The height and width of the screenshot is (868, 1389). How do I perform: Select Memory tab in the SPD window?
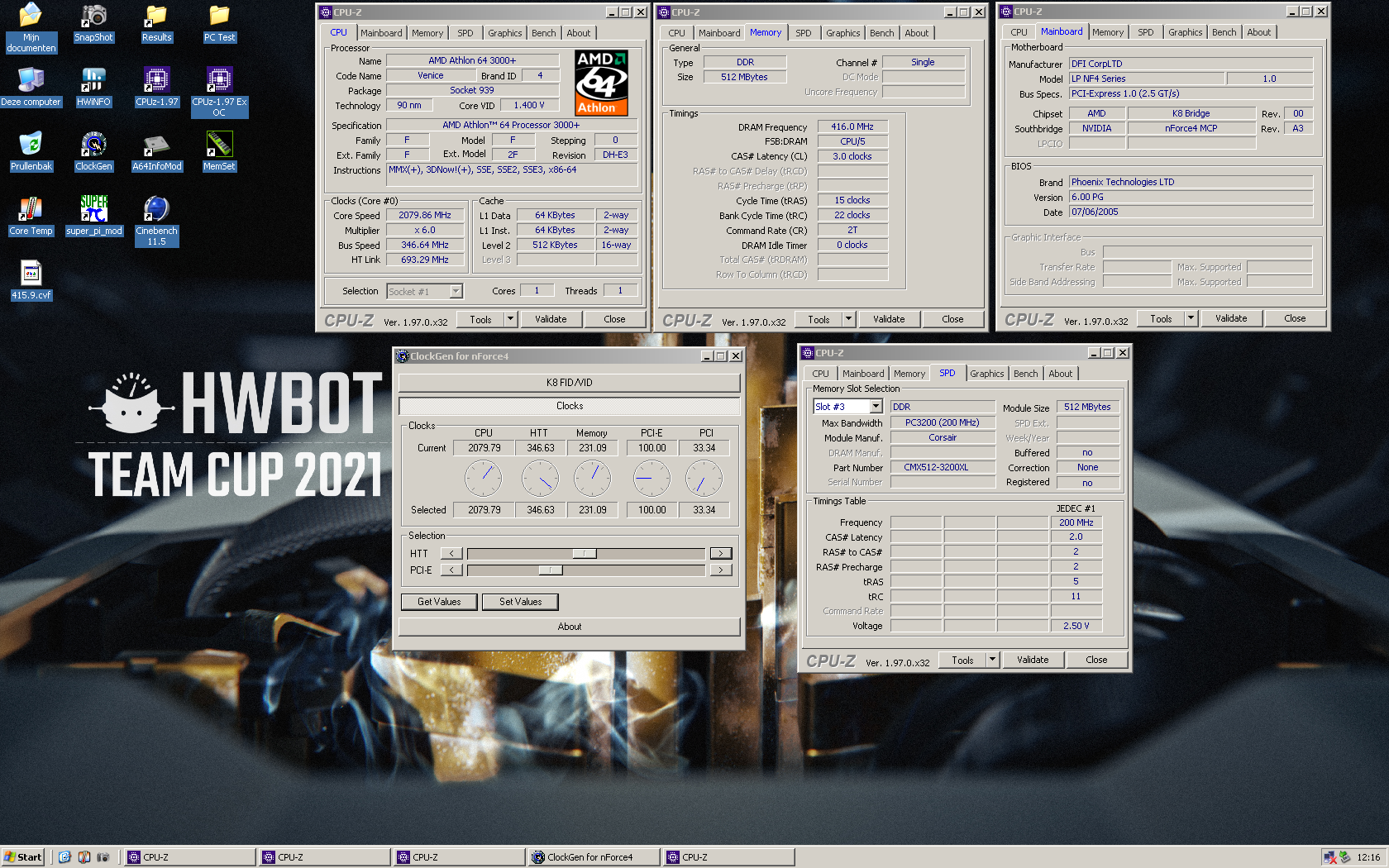909,374
